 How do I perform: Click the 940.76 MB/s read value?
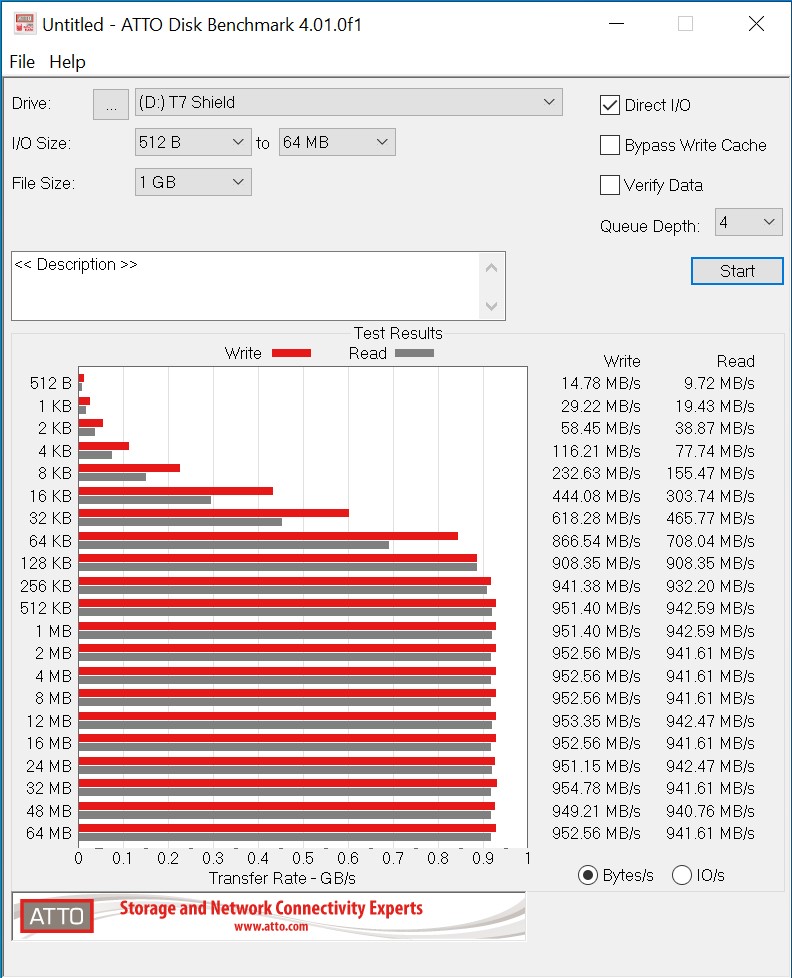(x=710, y=811)
